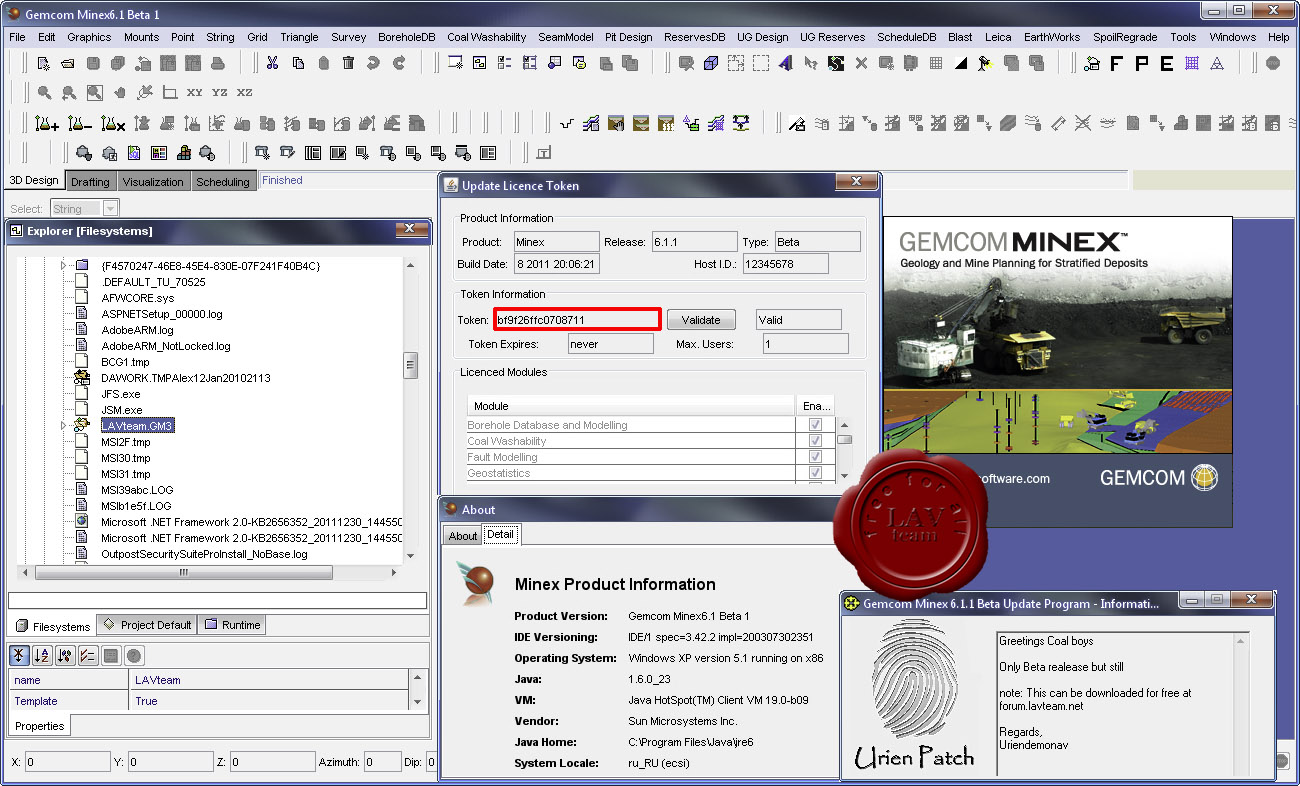
Task: Click the pan hand tool icon
Action: (x=120, y=92)
